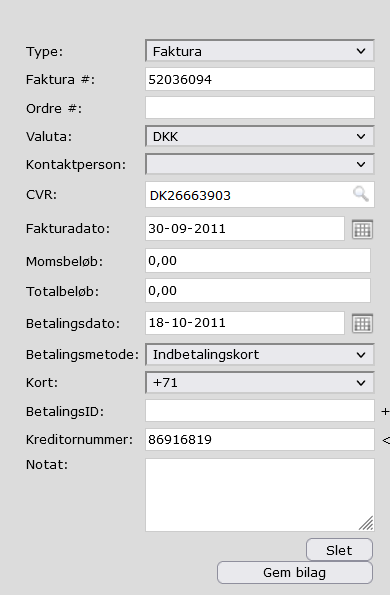Open the Type dropdown showing Faktura
Image resolution: width=390 pixels, height=595 pixels.
pyautogui.click(x=260, y=50)
